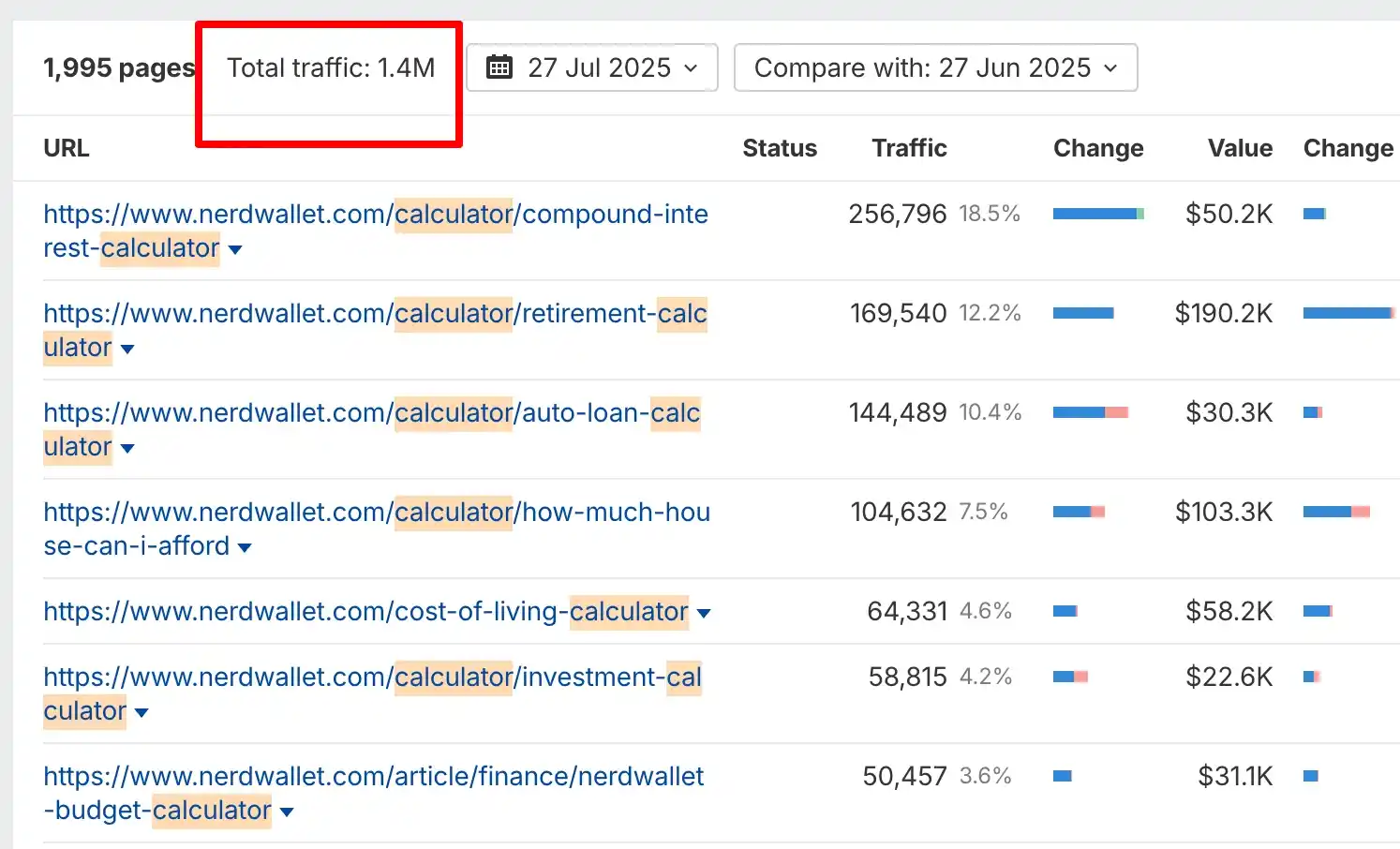
Task: Click traffic value 256,796
Action: tap(898, 214)
